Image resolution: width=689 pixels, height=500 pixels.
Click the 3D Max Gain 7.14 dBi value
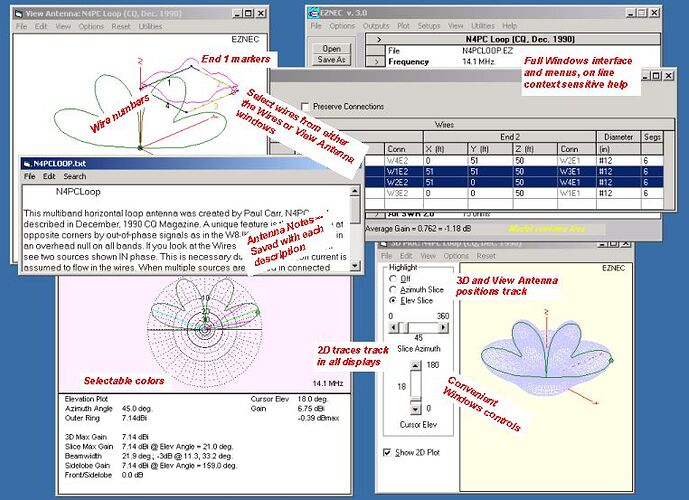pos(135,437)
